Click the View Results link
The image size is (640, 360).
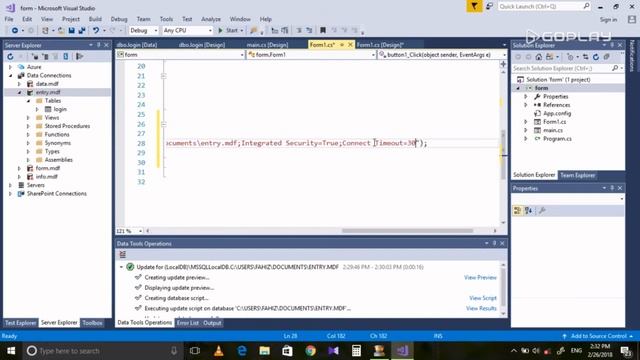pos(481,309)
